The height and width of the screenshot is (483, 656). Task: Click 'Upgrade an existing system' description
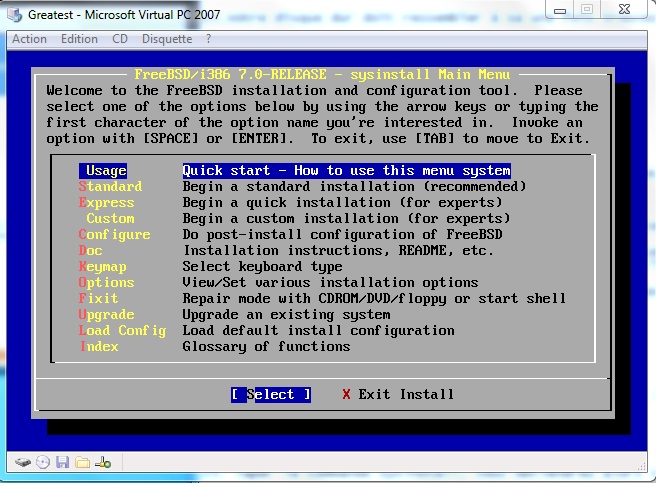[287, 314]
